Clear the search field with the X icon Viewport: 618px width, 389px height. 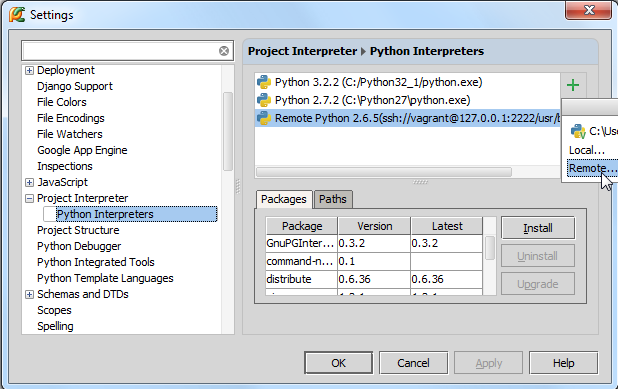coord(224,51)
